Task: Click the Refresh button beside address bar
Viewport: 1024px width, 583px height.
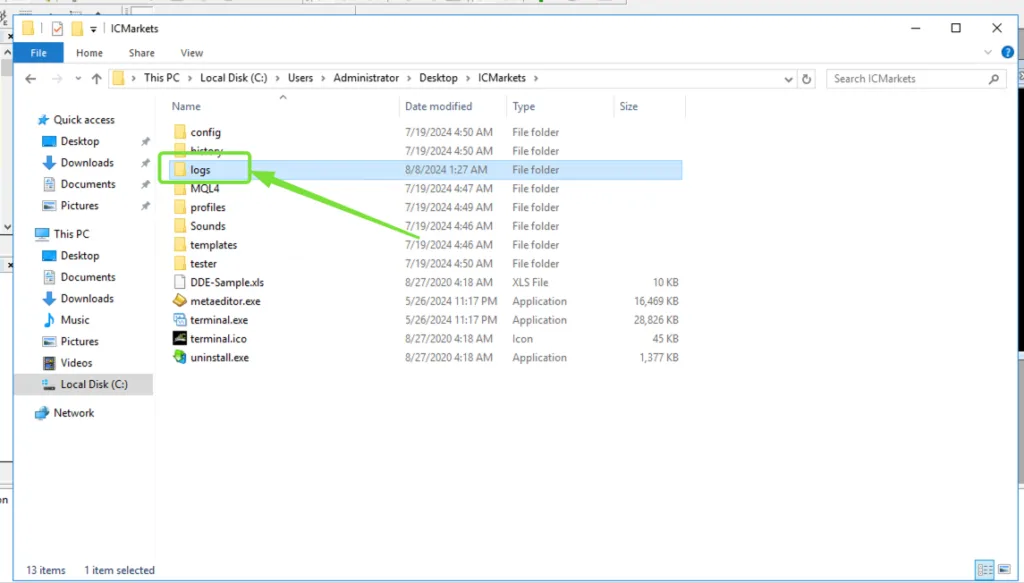Action: pos(808,79)
